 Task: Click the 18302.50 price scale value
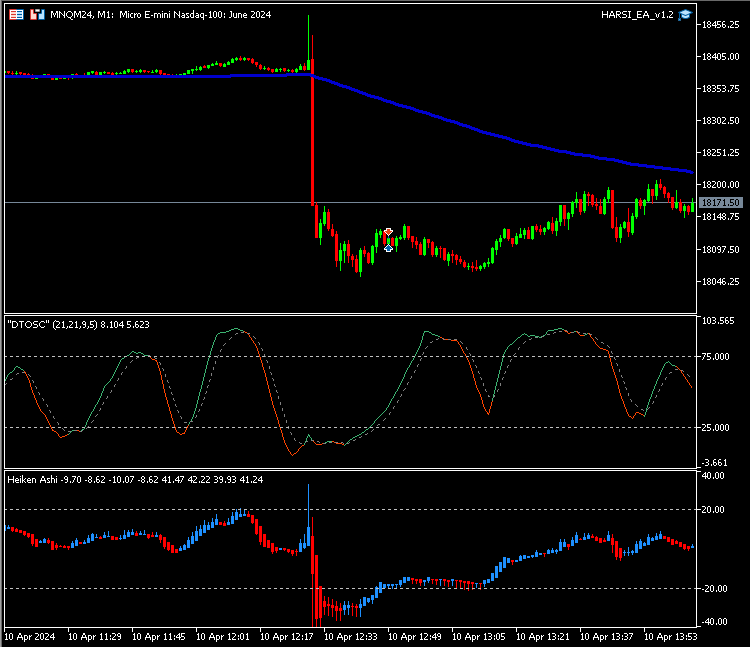pyautogui.click(x=720, y=121)
